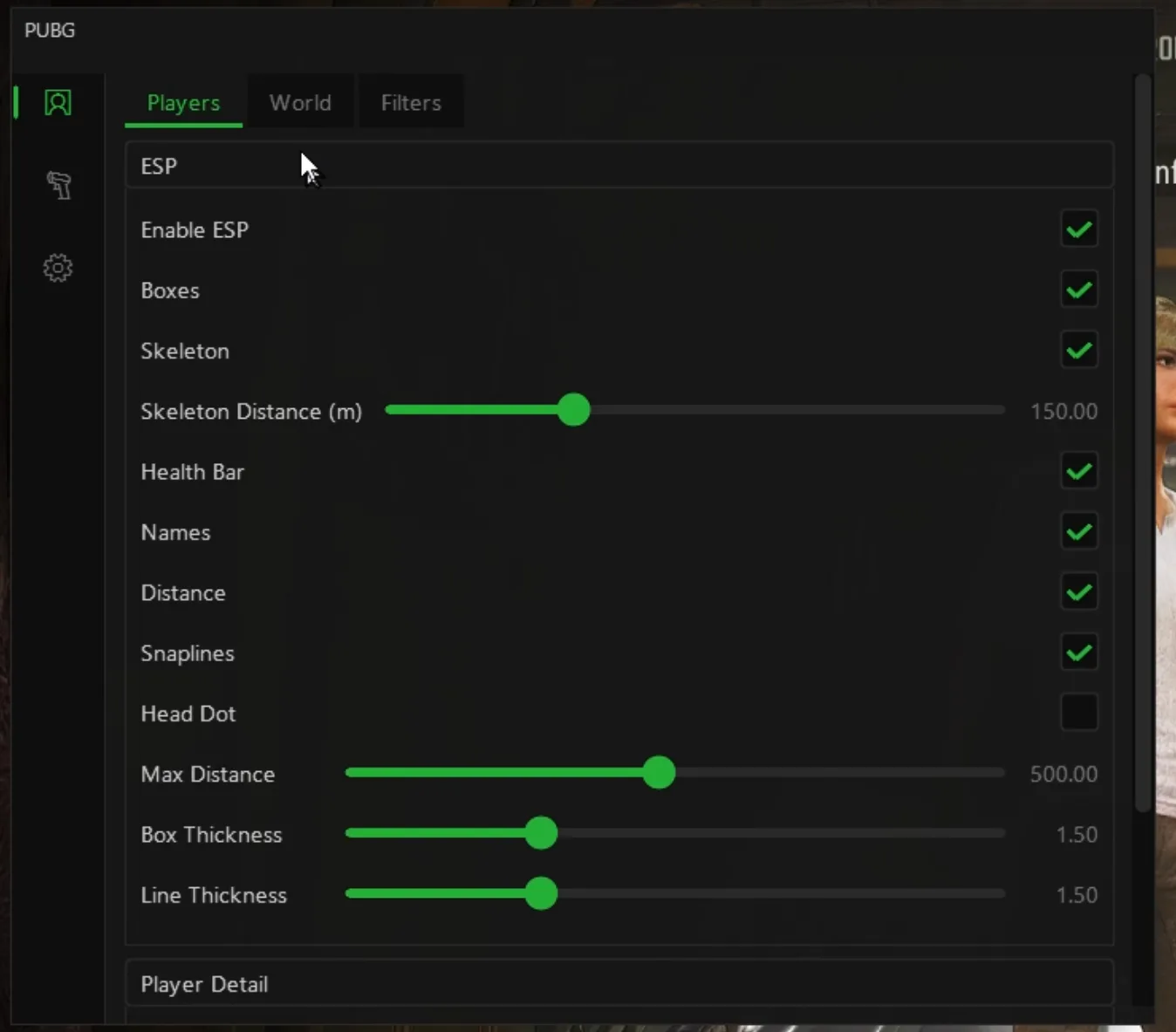The image size is (1176, 1032).
Task: Click the Line Thickness slider handle
Action: (541, 893)
